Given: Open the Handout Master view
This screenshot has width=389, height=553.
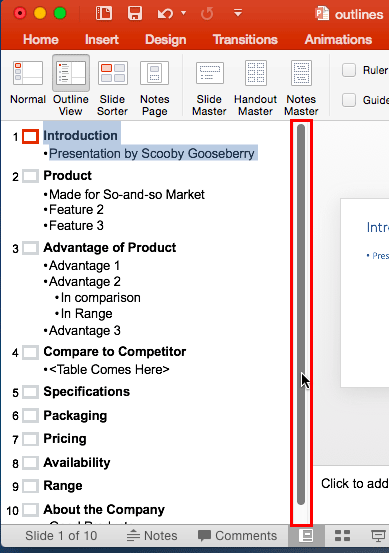Looking at the screenshot, I should point(256,73).
